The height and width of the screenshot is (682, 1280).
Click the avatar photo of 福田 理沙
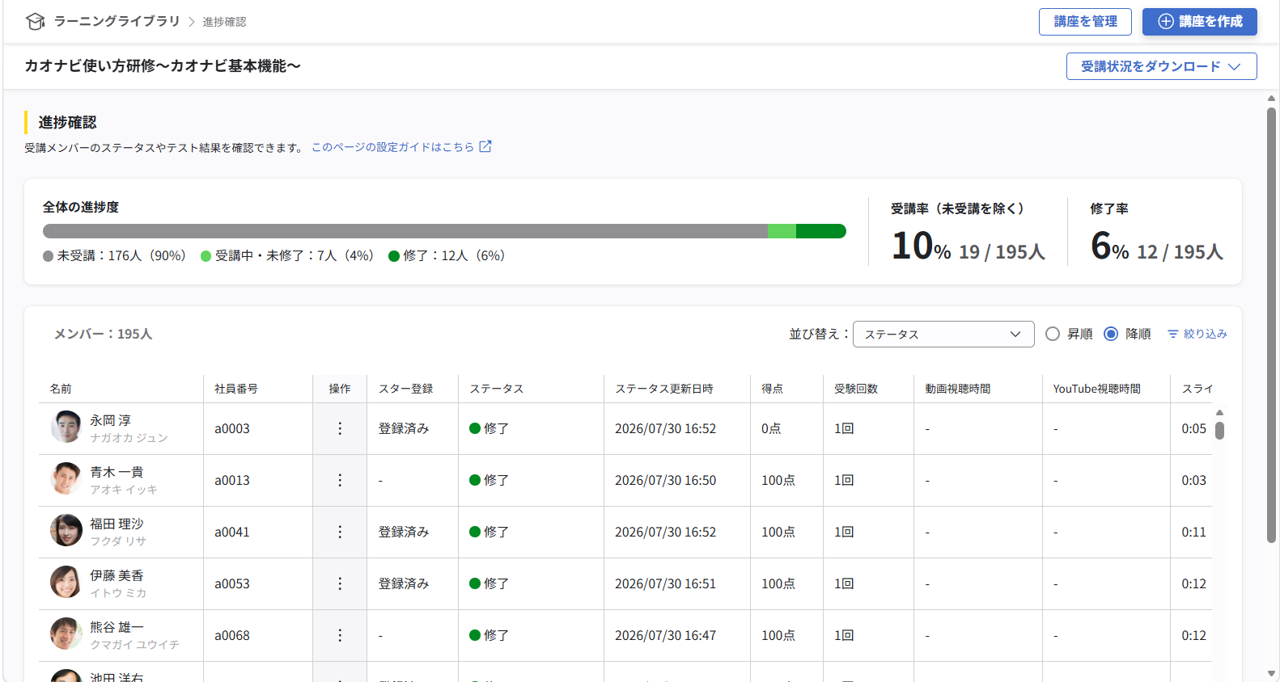pos(66,531)
